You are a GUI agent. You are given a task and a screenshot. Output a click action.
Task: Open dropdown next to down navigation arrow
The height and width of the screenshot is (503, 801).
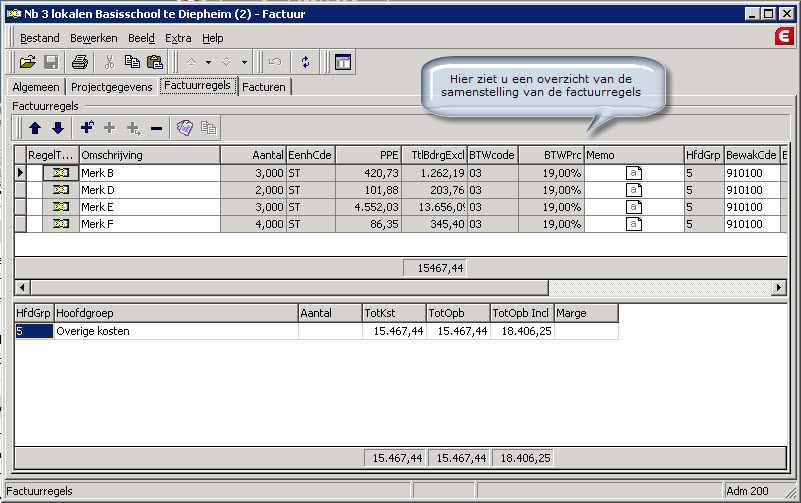(244, 62)
